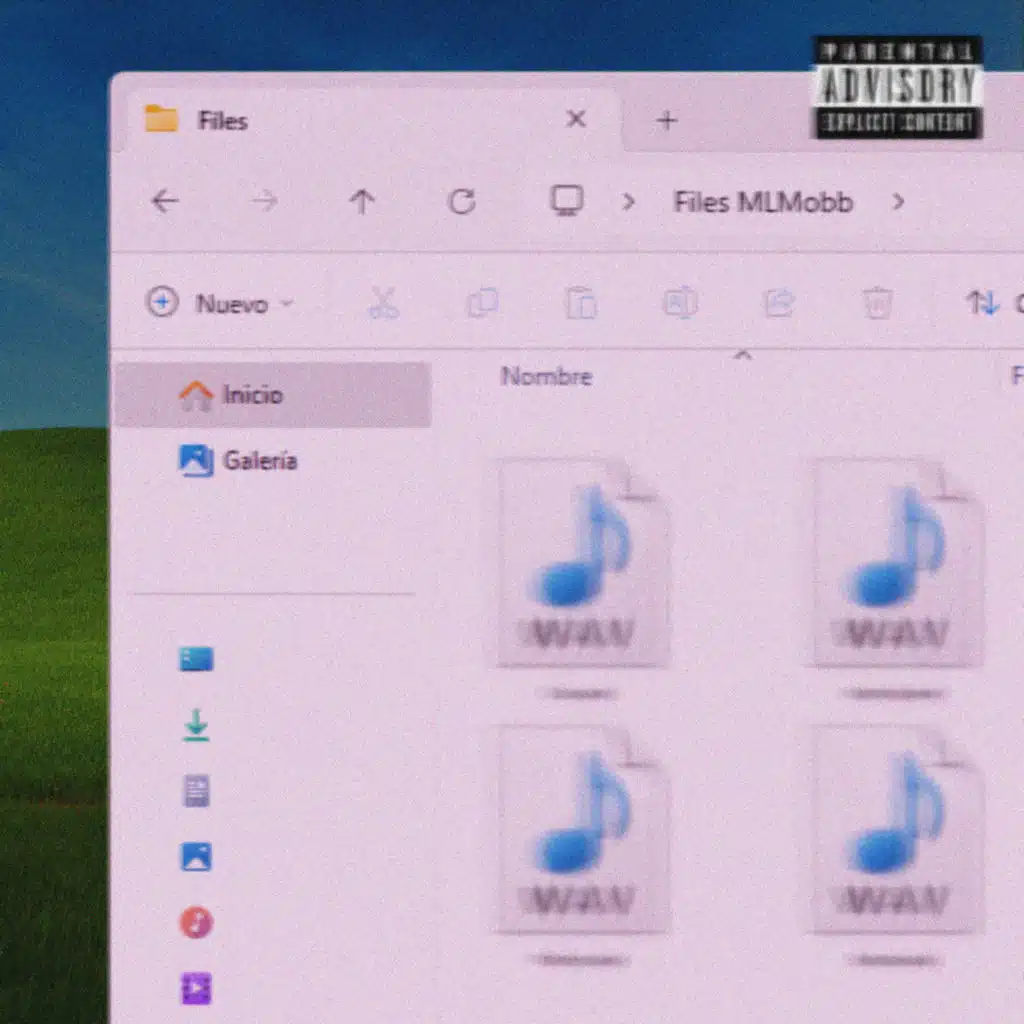The height and width of the screenshot is (1024, 1024).
Task: Click the Share icon in toolbar
Action: pyautogui.click(x=778, y=303)
